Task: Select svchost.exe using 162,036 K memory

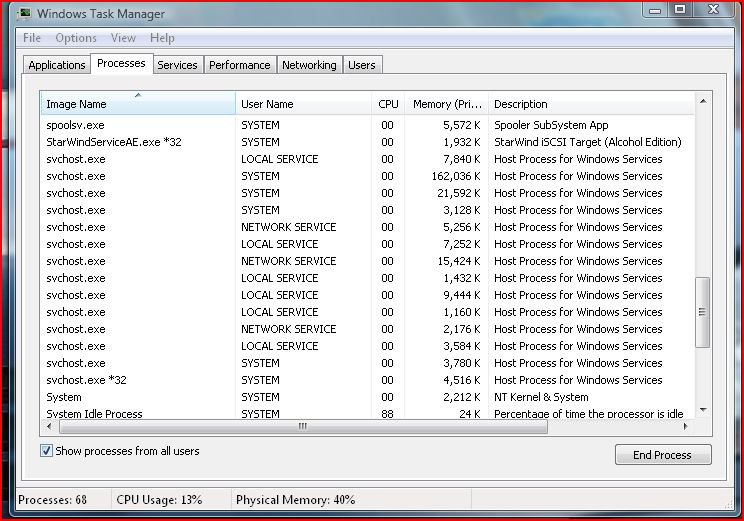Action: point(367,176)
